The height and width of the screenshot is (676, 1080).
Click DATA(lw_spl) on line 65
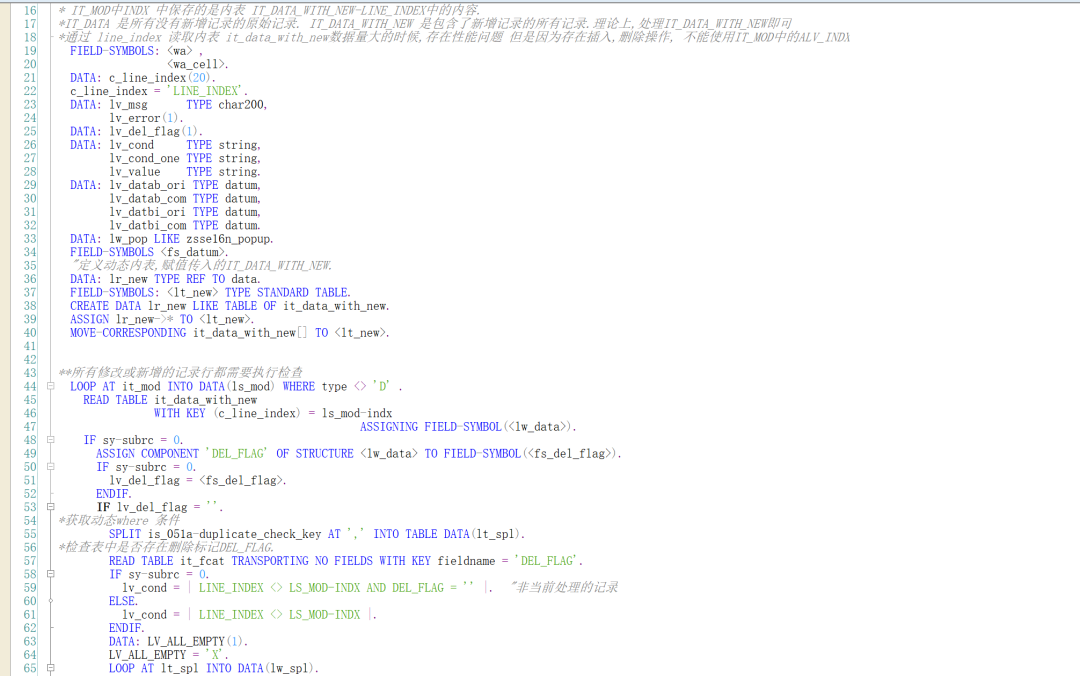[276, 669]
